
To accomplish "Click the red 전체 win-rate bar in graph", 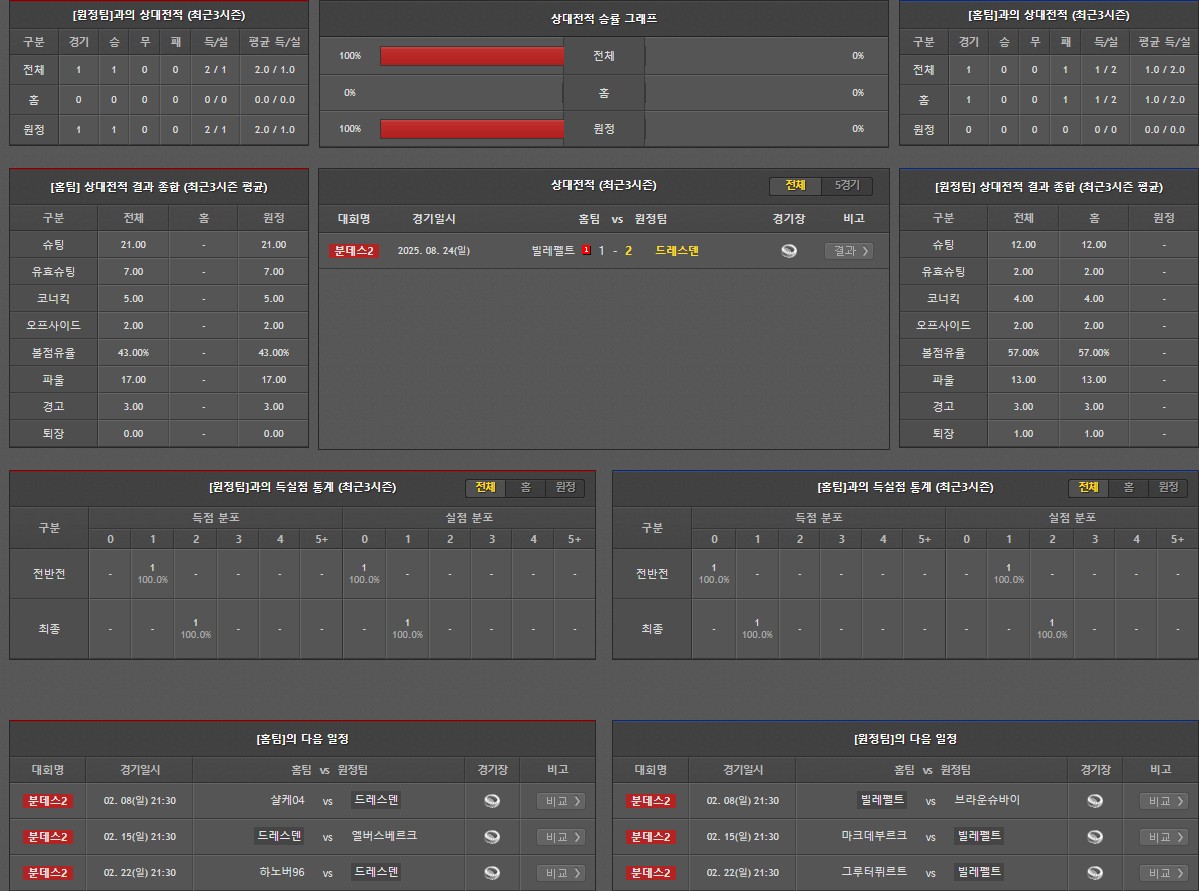I will (x=472, y=56).
